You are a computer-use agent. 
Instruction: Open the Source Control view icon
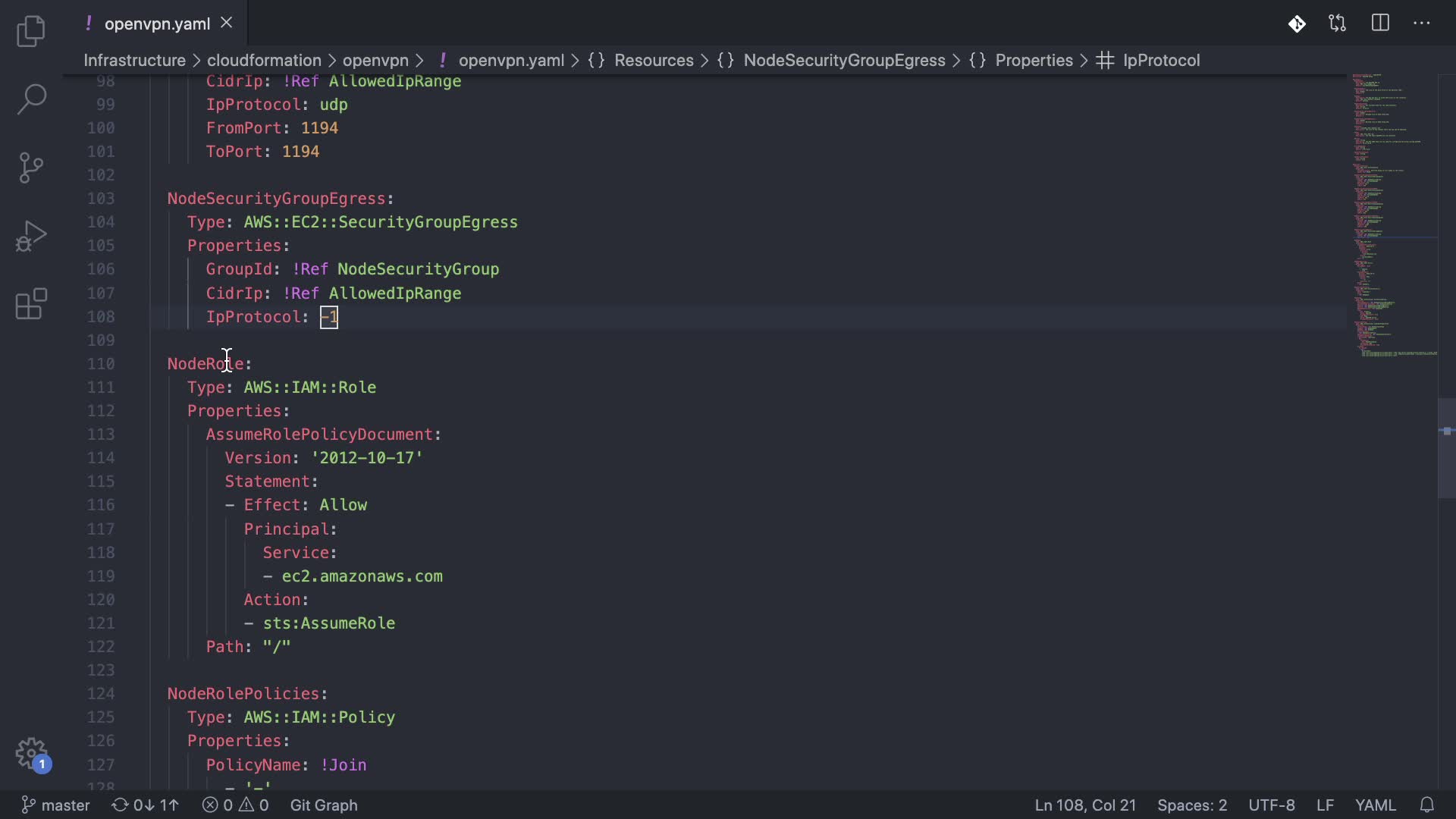pyautogui.click(x=31, y=168)
